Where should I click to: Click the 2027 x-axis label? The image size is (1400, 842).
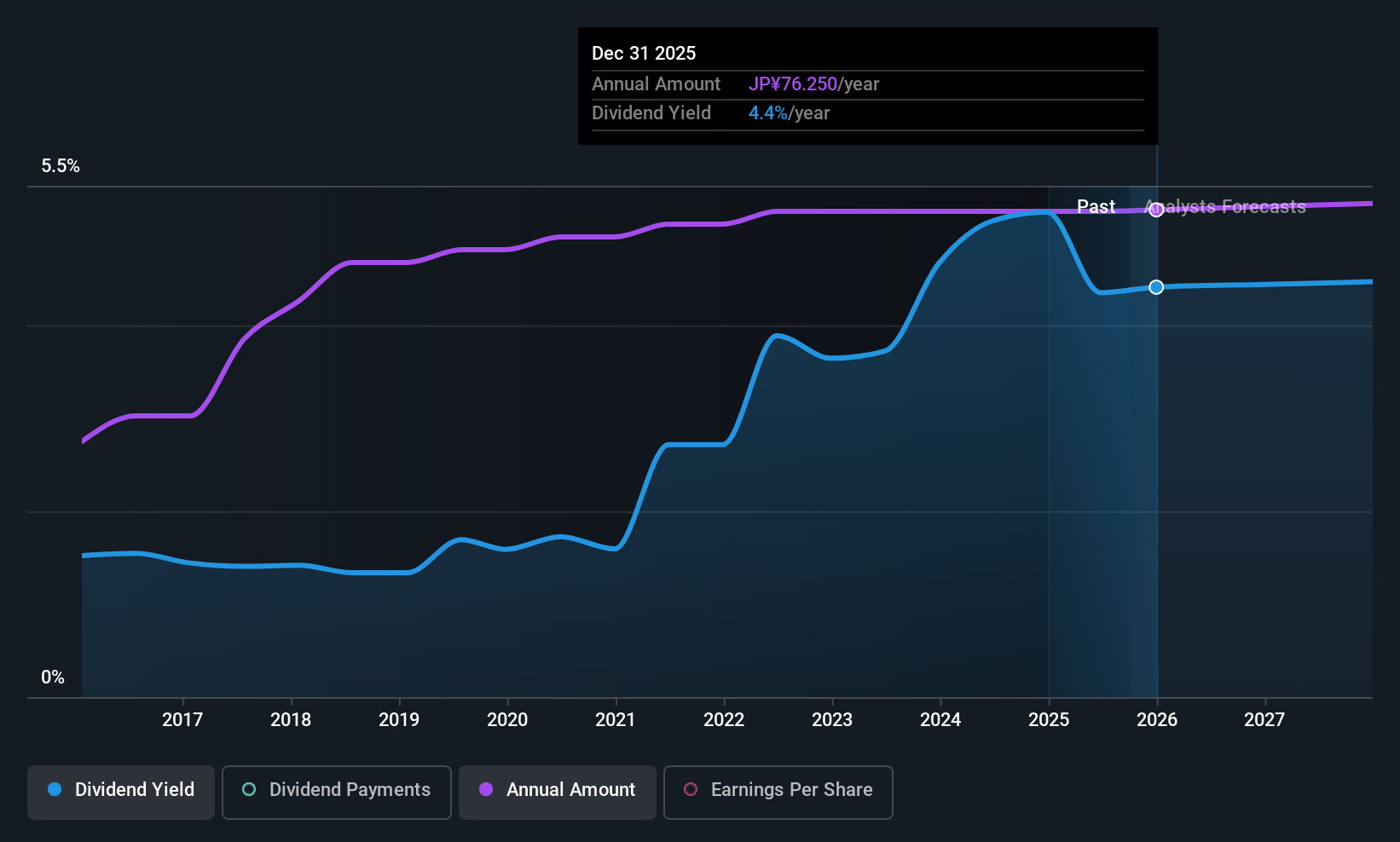click(x=1264, y=719)
